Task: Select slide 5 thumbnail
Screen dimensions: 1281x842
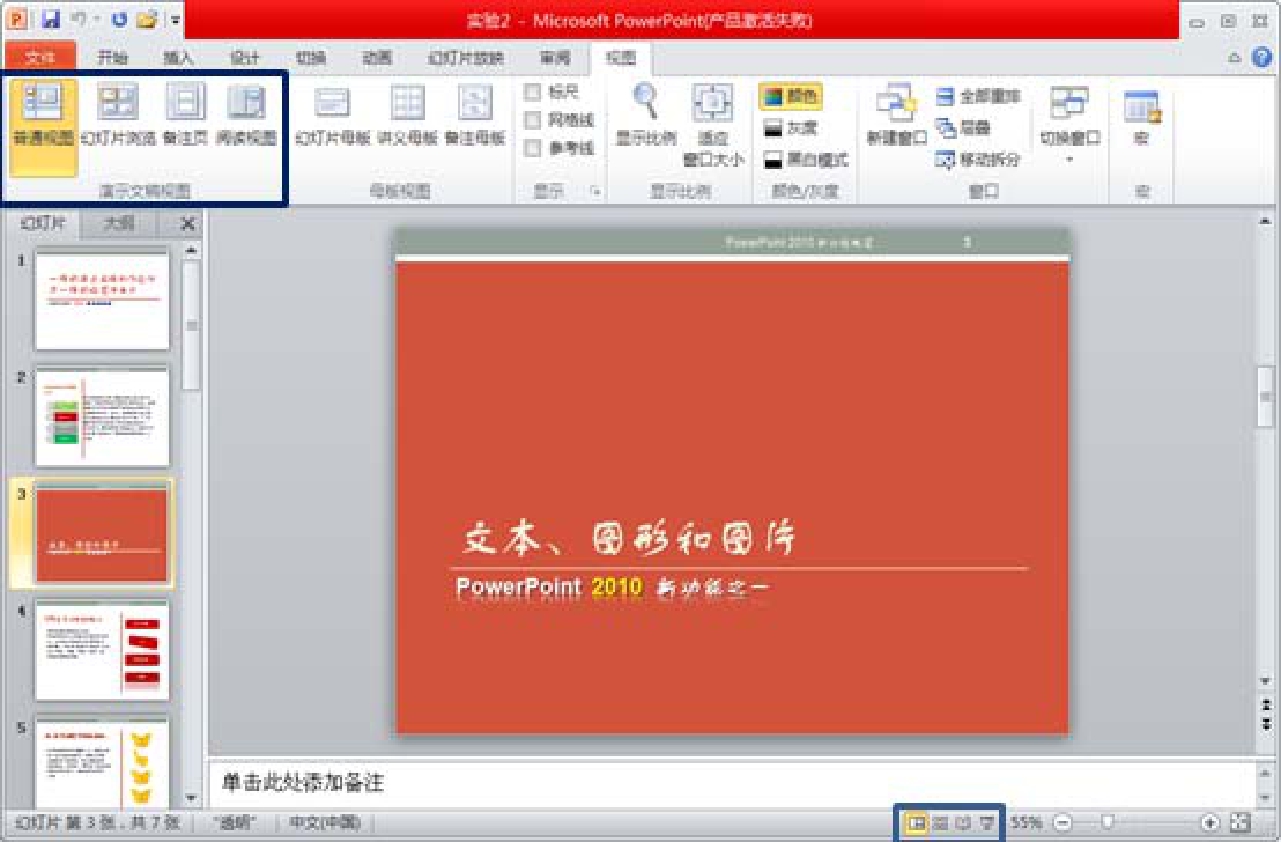Action: click(102, 761)
